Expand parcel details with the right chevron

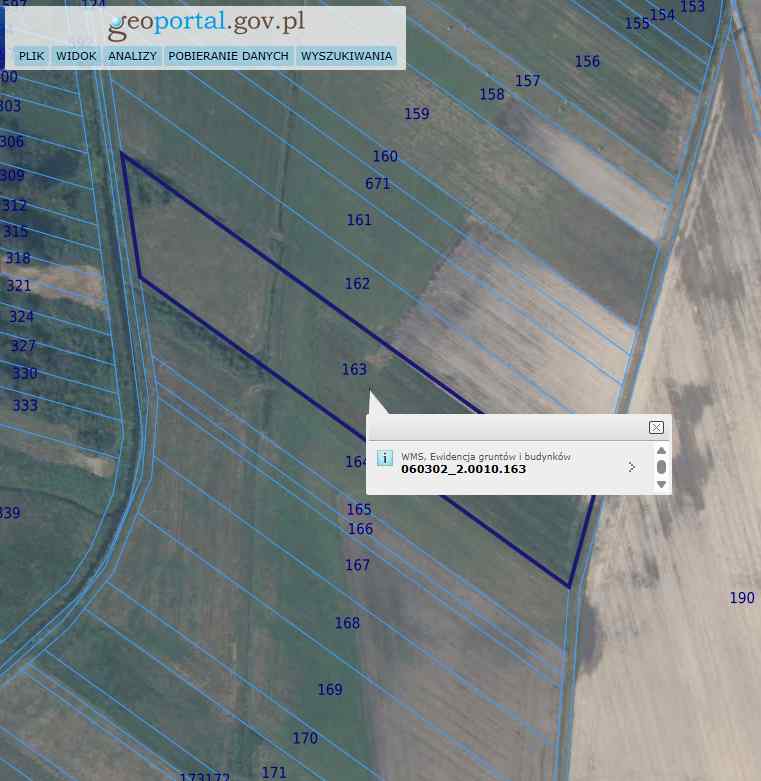631,467
